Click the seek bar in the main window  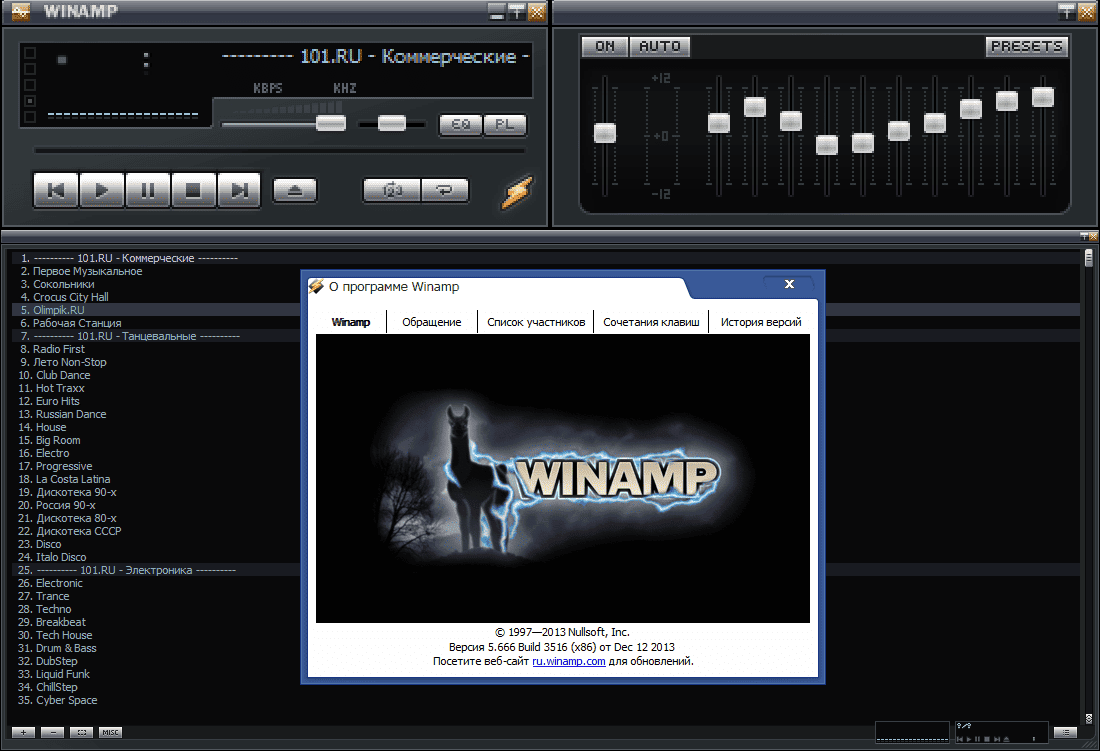(x=279, y=150)
